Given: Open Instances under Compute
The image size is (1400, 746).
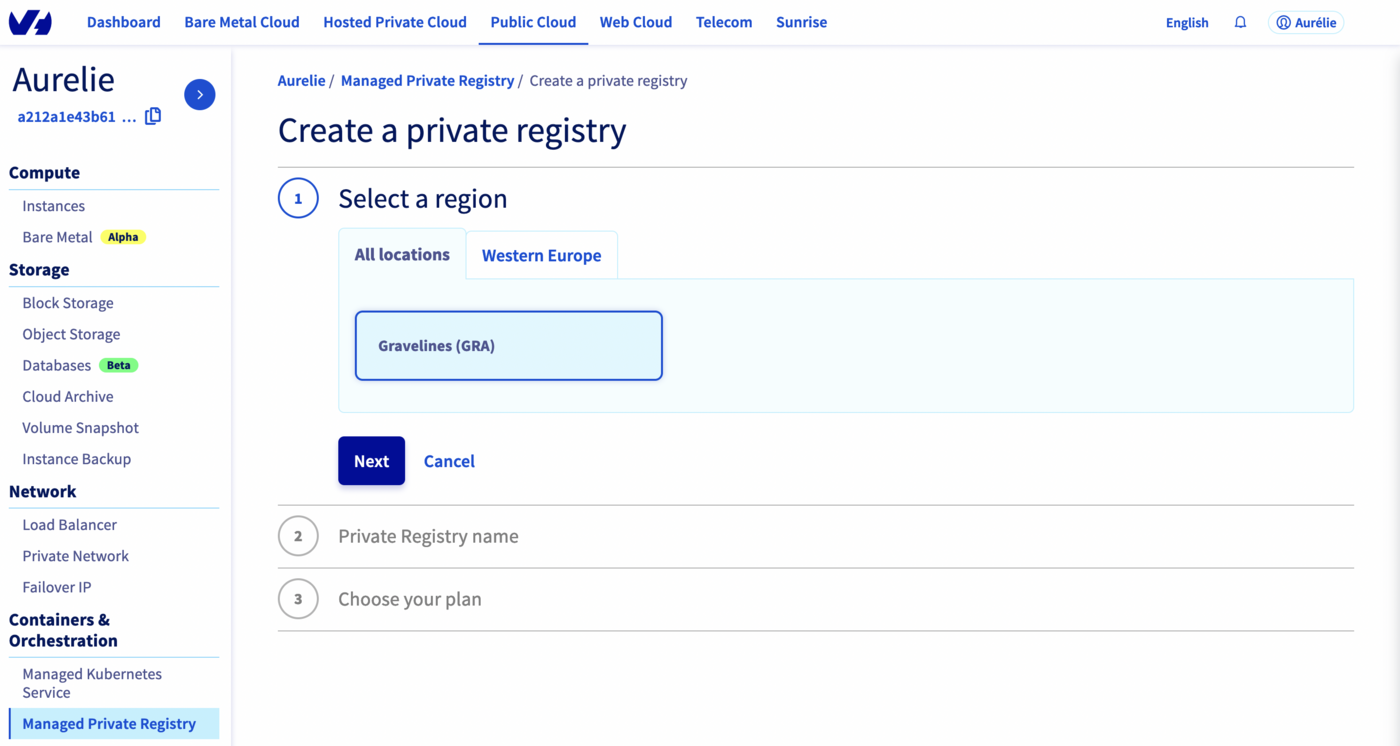Looking at the screenshot, I should (53, 205).
